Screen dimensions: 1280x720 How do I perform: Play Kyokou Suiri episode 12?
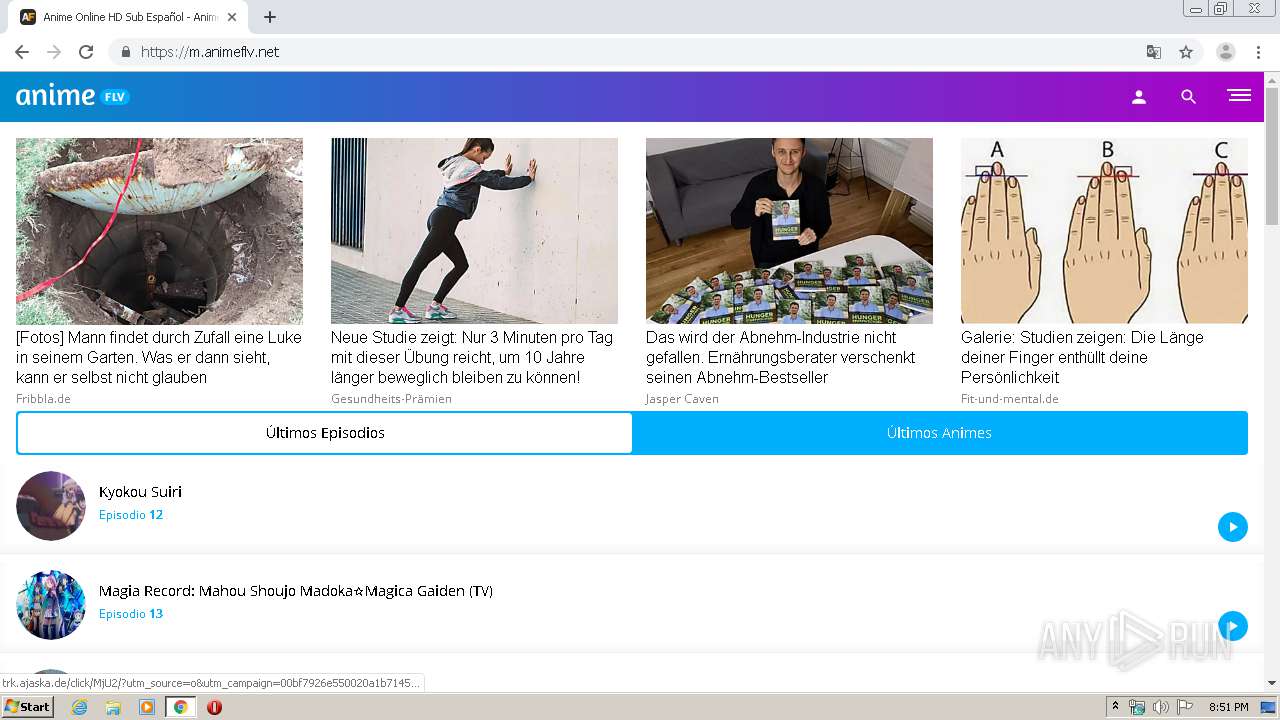(x=1232, y=527)
